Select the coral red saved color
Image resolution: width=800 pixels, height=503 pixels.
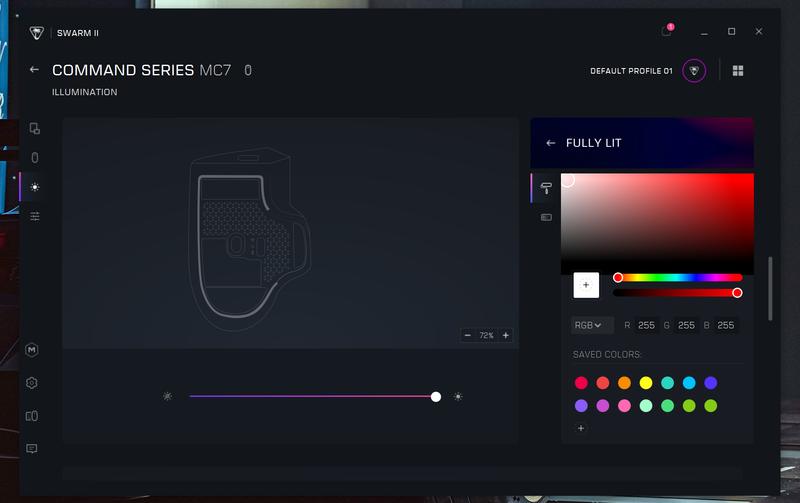point(603,383)
